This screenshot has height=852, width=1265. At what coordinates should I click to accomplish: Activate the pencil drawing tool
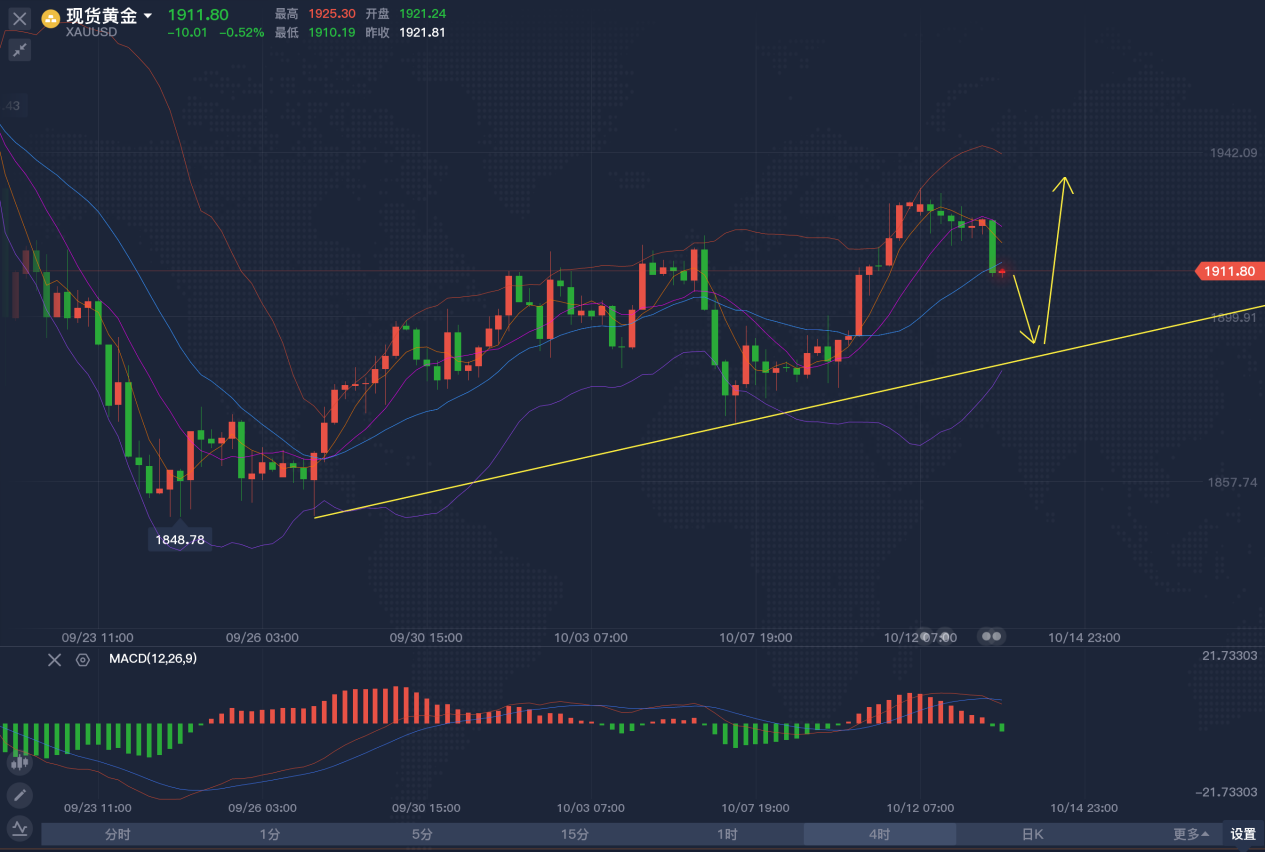(x=20, y=796)
